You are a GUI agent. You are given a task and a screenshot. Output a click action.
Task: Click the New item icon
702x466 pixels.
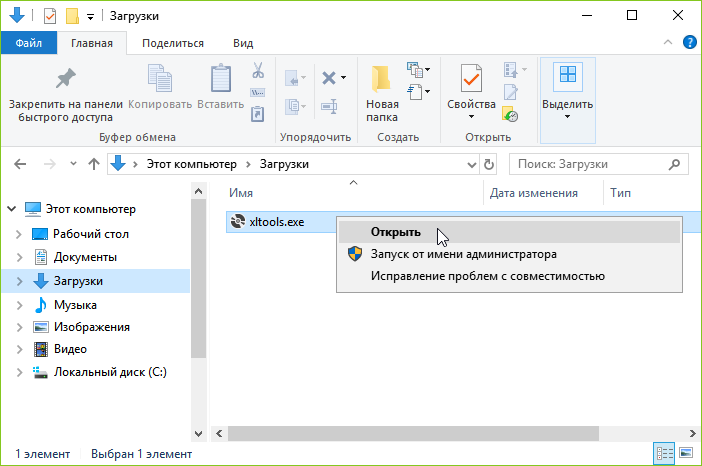415,70
